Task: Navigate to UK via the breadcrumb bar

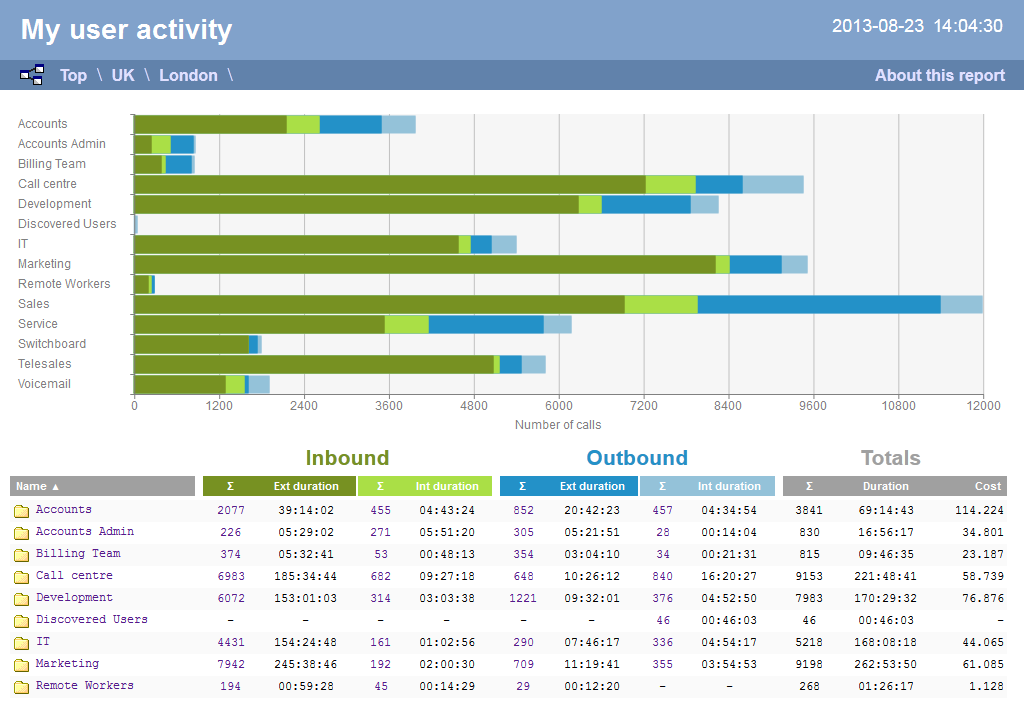Action: (122, 74)
